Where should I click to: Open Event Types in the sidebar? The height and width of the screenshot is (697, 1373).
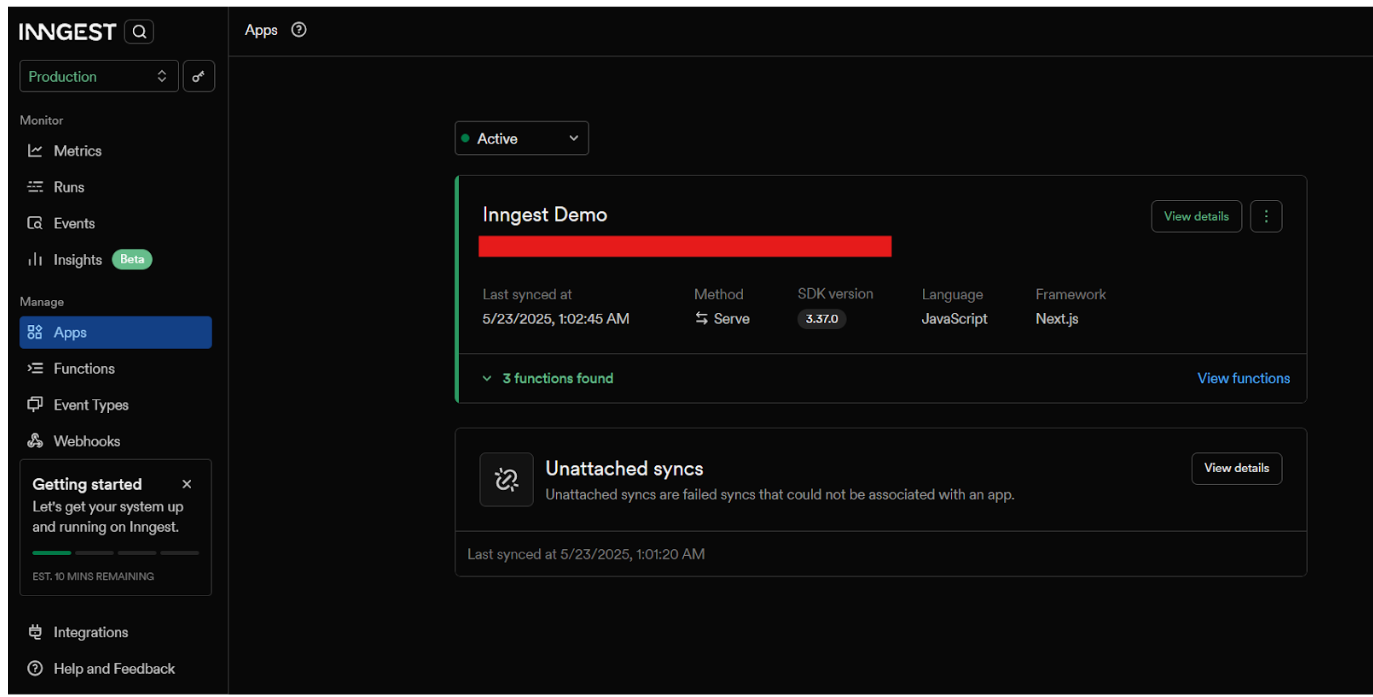click(x=90, y=405)
